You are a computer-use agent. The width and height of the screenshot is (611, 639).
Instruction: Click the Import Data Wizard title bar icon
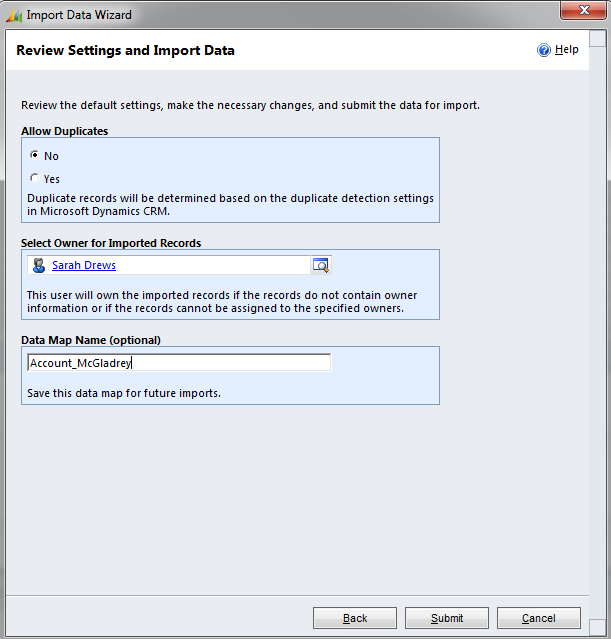coord(14,15)
